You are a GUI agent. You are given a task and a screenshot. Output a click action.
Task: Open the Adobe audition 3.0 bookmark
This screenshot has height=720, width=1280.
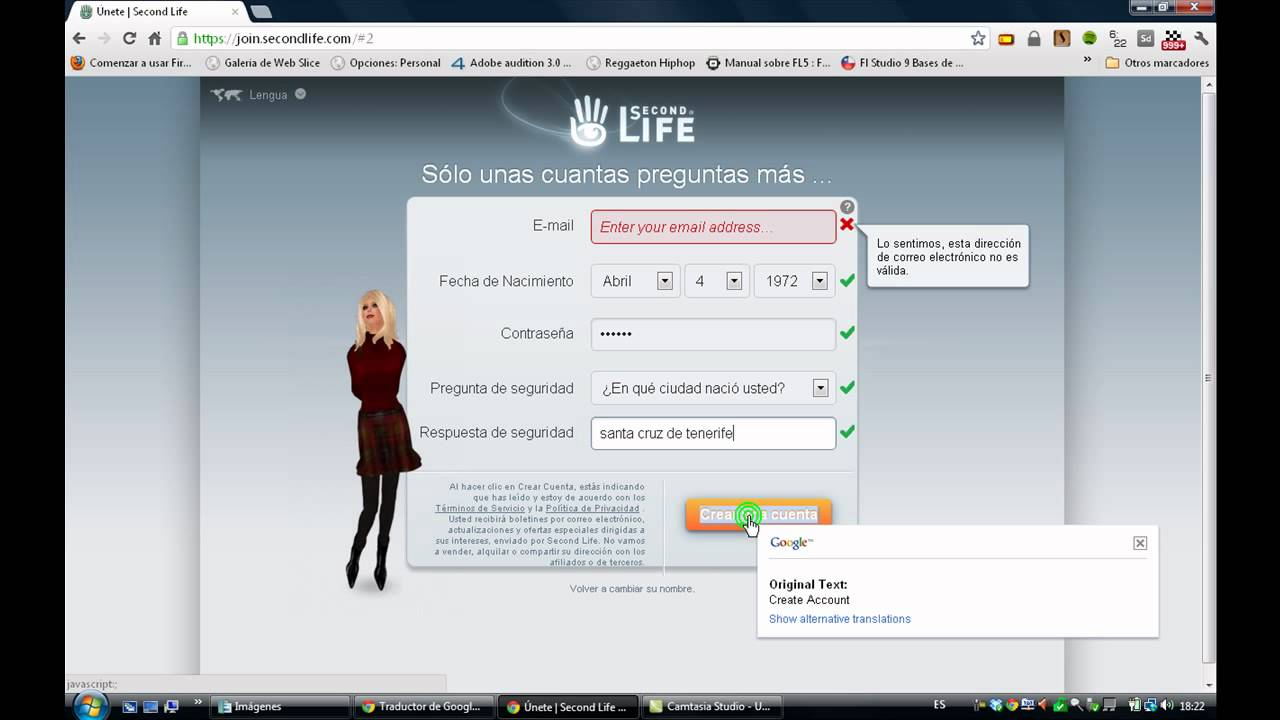point(511,62)
